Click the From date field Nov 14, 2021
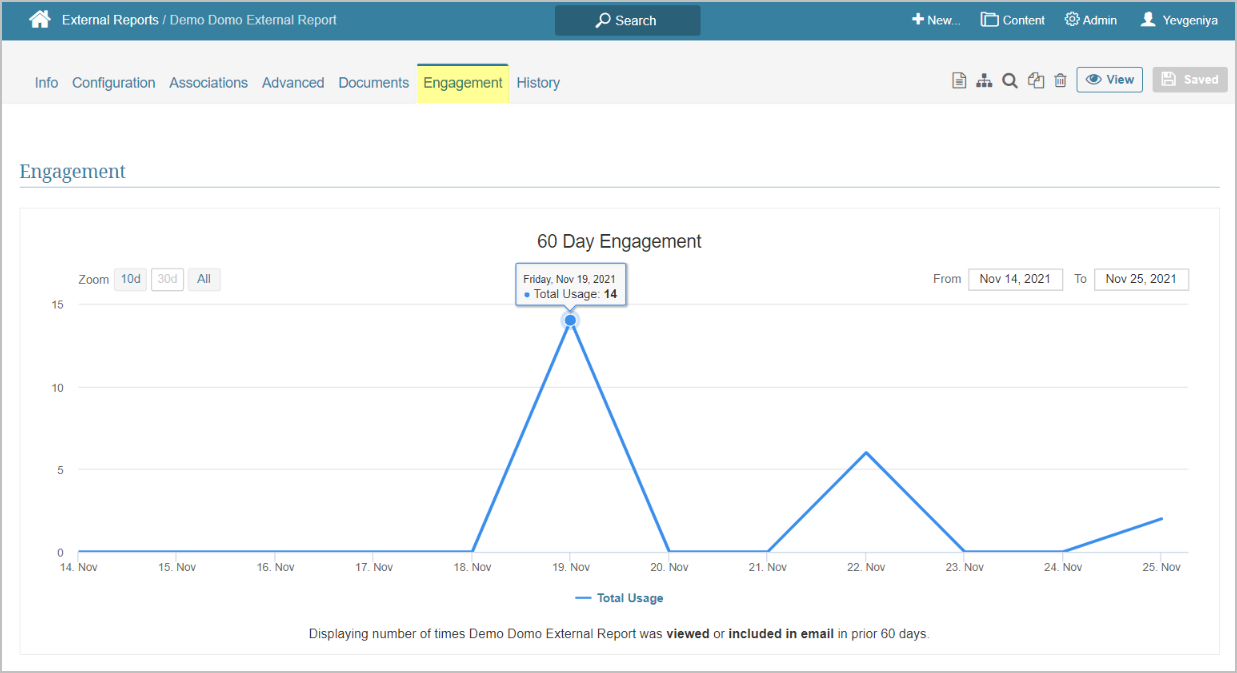Screen dimensions: 1237x673 point(1015,279)
